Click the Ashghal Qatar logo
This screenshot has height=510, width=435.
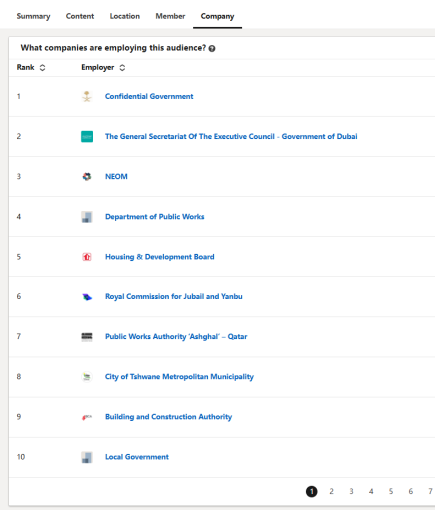coord(87,337)
